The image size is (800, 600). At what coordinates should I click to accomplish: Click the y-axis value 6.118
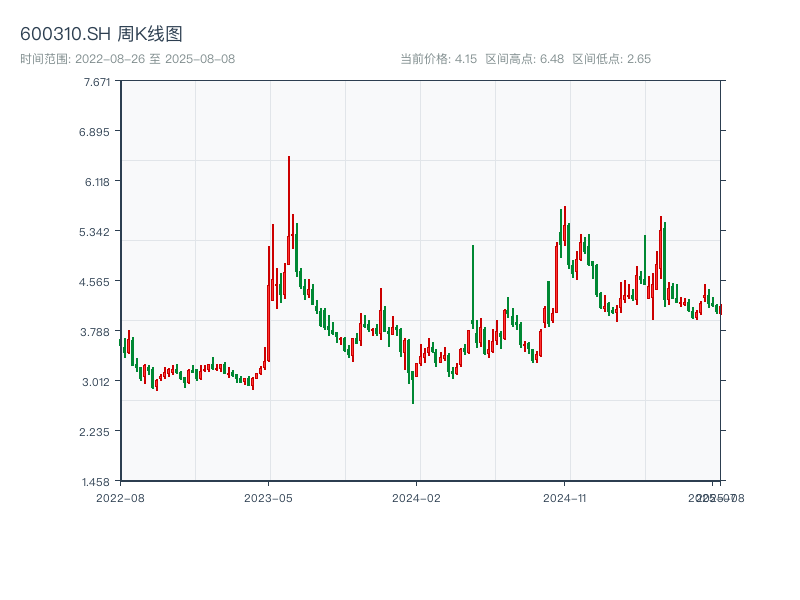pyautogui.click(x=97, y=182)
